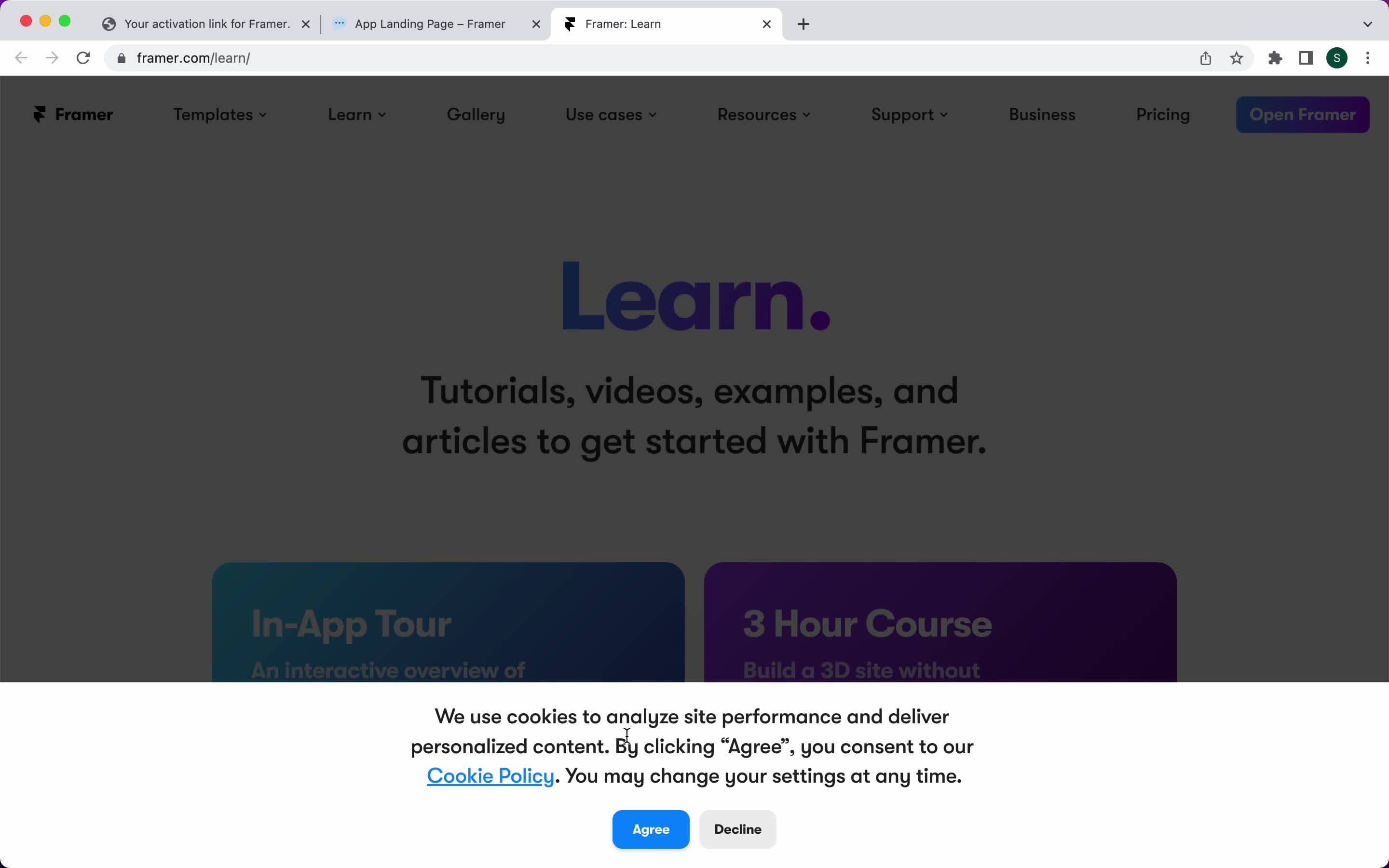This screenshot has height=868, width=1389.
Task: Click the Decline button
Action: point(737,828)
